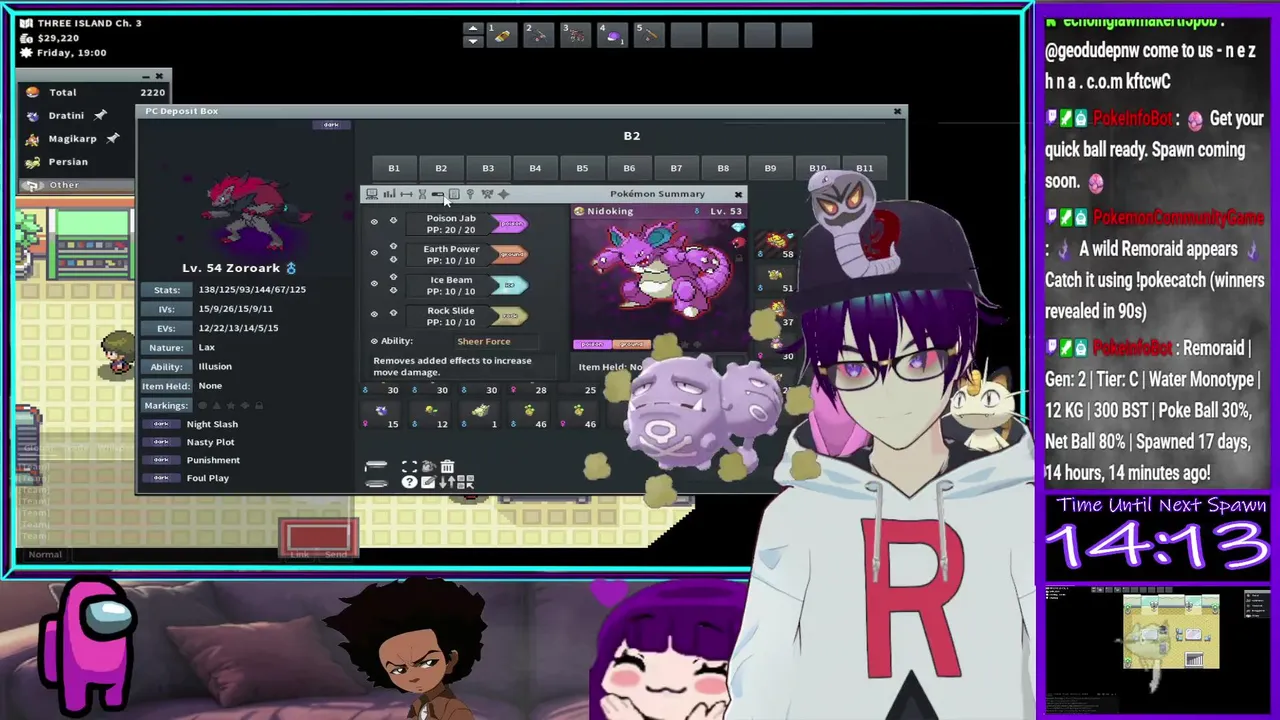Screen dimensions: 1280x720
Task: Click the IVs button for Zoroark
Action: (166, 309)
